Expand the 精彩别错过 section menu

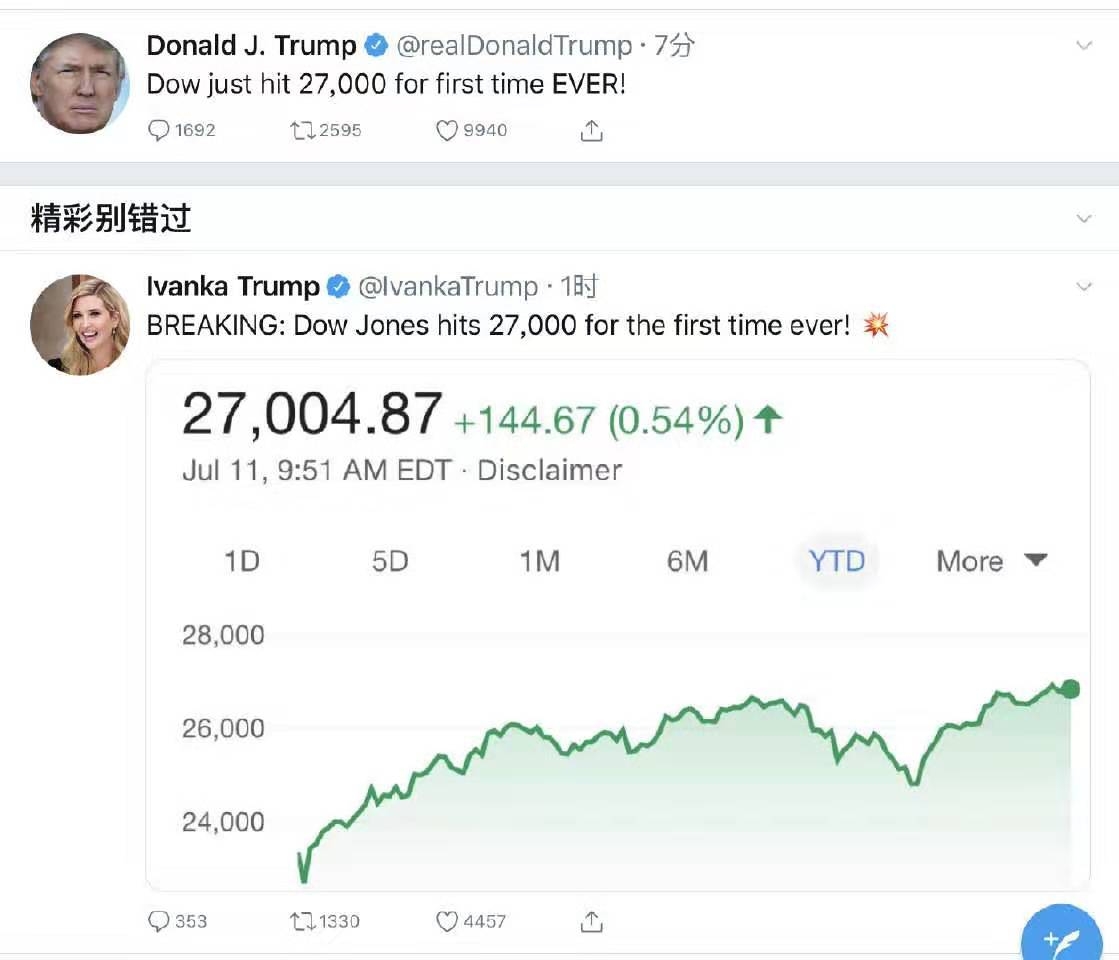pyautogui.click(x=1084, y=218)
